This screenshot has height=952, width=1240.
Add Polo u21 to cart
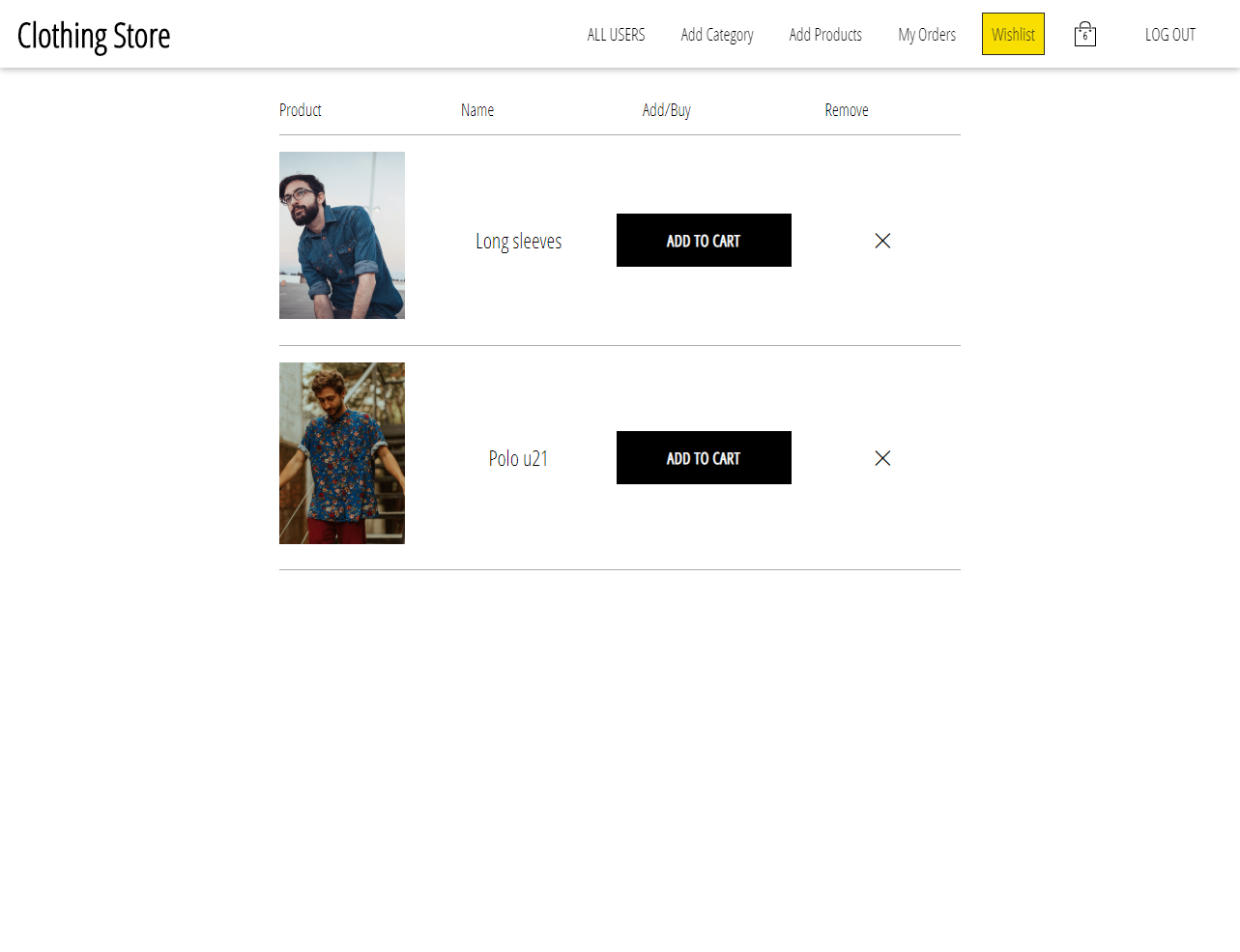pos(704,458)
